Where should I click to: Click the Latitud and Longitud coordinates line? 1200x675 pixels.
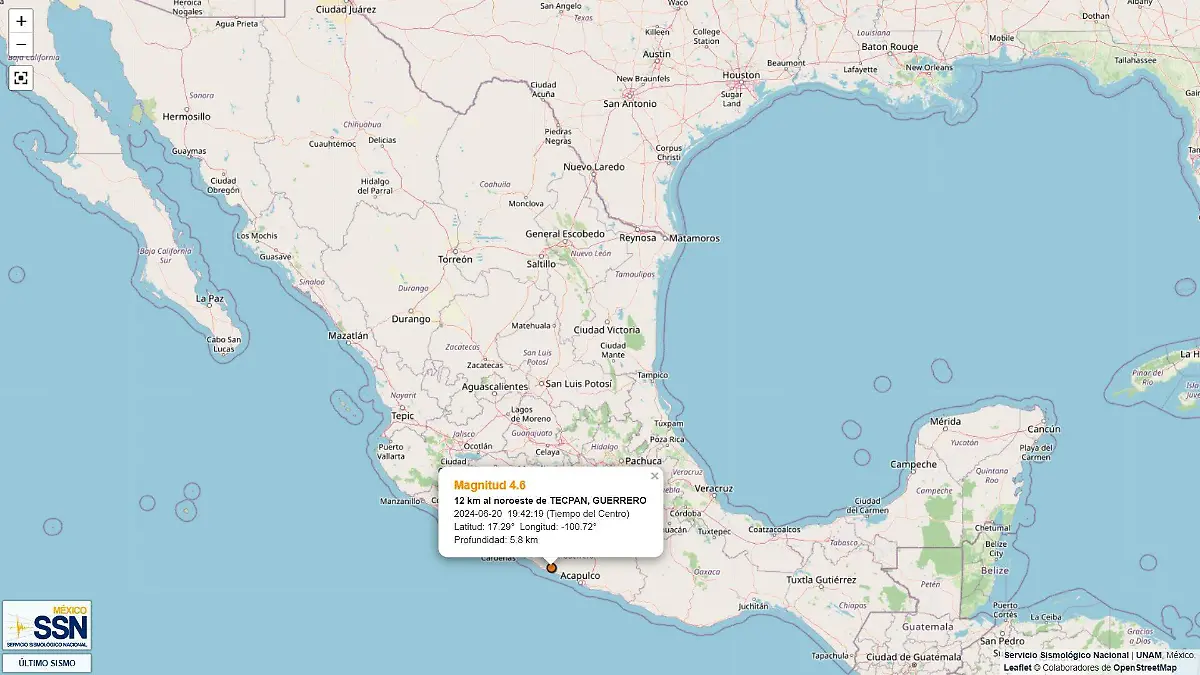coord(525,527)
